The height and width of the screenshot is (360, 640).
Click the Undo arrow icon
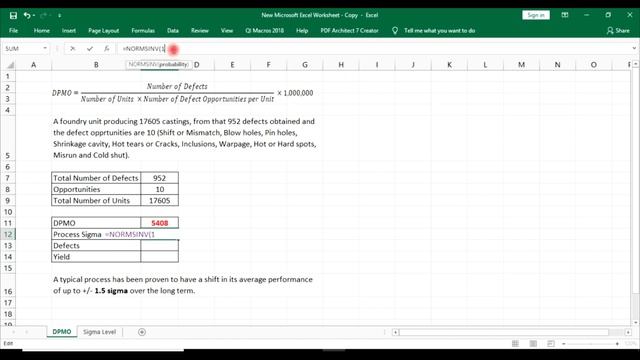[x=27, y=16]
